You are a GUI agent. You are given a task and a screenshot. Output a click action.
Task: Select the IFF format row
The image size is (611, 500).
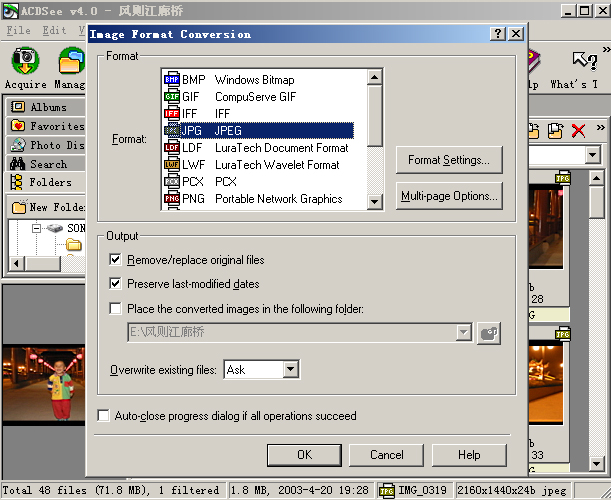(259, 114)
